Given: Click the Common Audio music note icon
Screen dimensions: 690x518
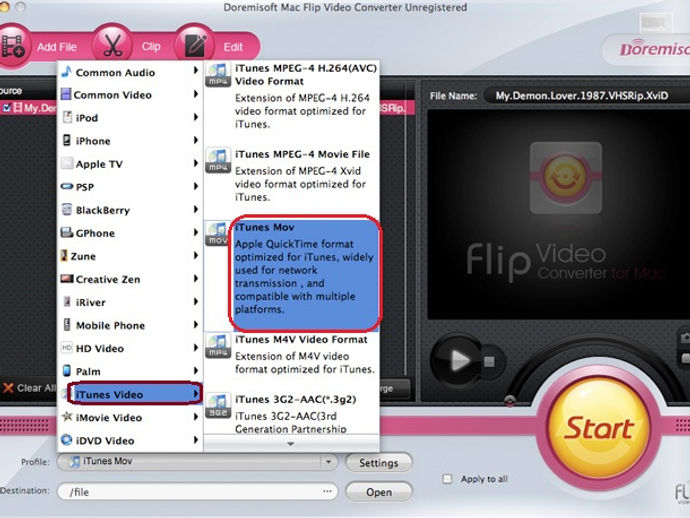Looking at the screenshot, I should point(66,72).
